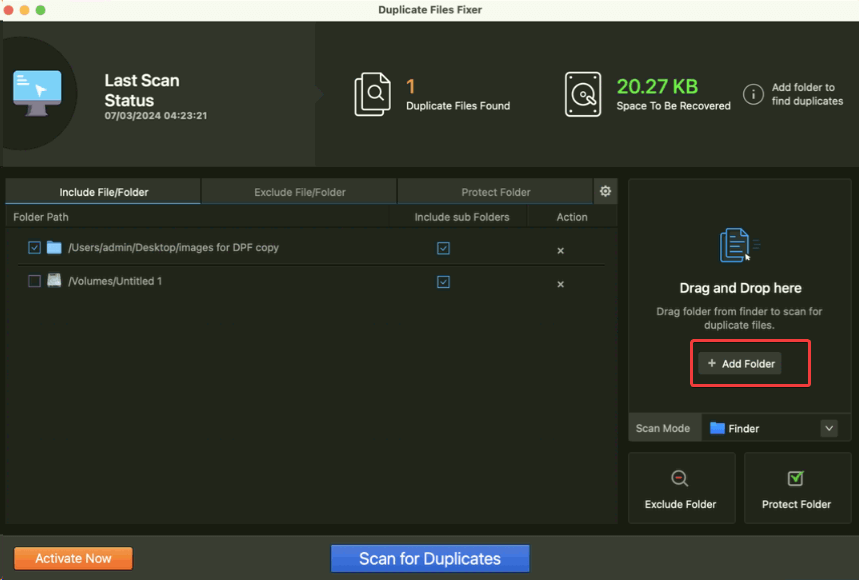Viewport: 859px width, 580px height.
Task: Select the /Users/admin/Desktop/images for DPF copy path
Action: click(x=173, y=248)
